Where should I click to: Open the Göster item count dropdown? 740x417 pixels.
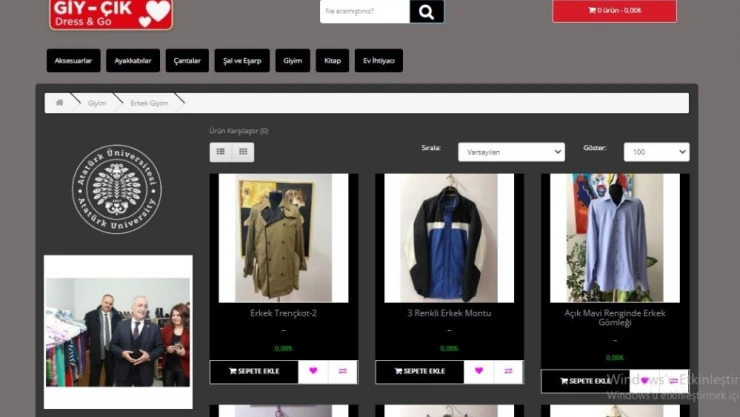coord(656,152)
